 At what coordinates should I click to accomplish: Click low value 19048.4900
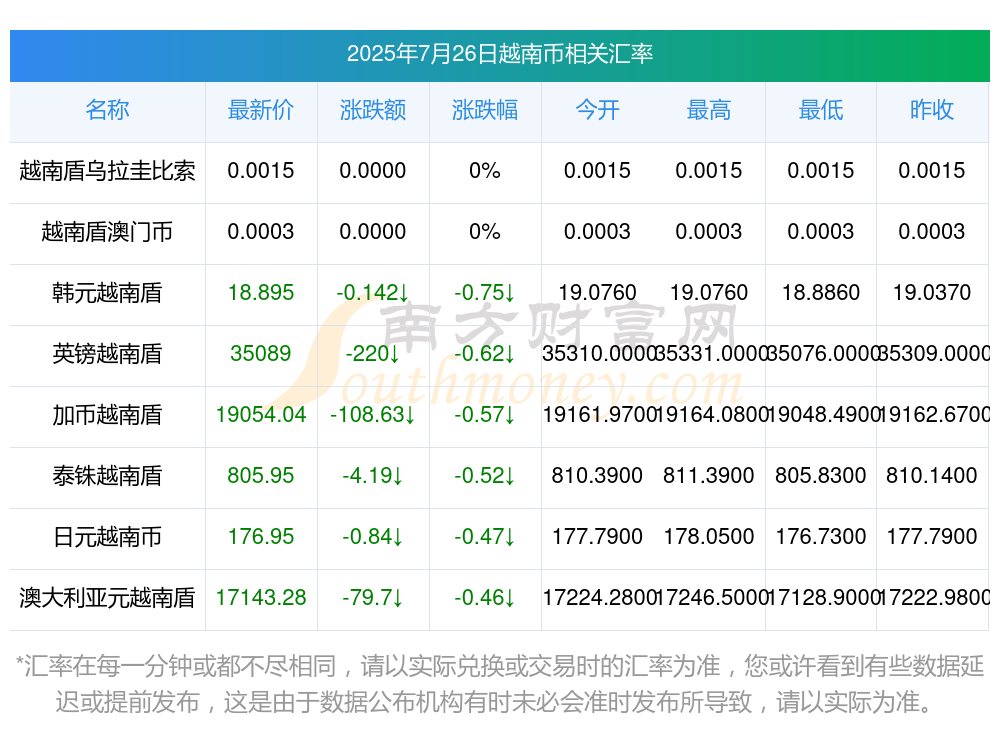click(822, 415)
